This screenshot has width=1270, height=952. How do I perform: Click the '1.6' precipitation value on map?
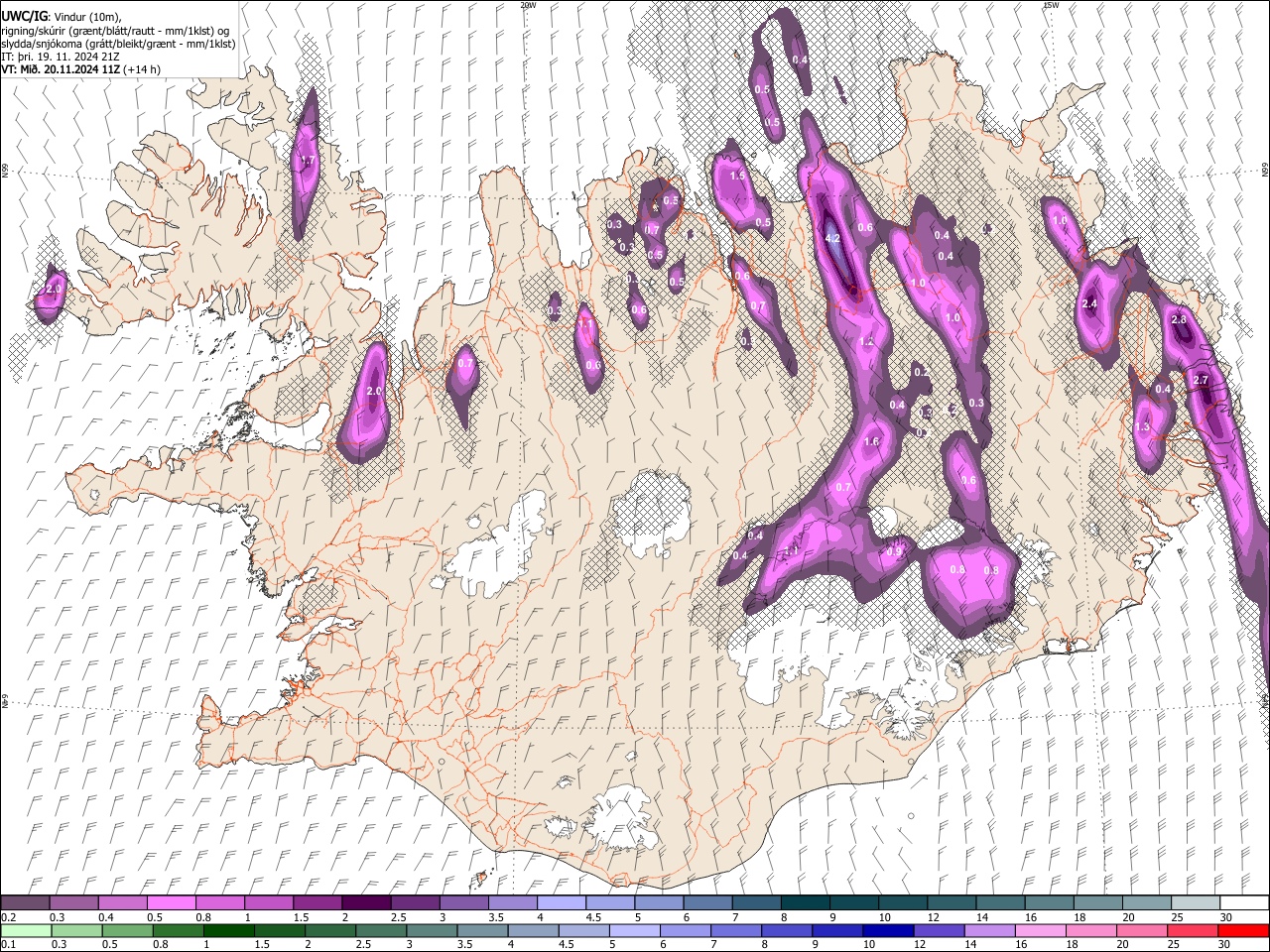click(872, 441)
